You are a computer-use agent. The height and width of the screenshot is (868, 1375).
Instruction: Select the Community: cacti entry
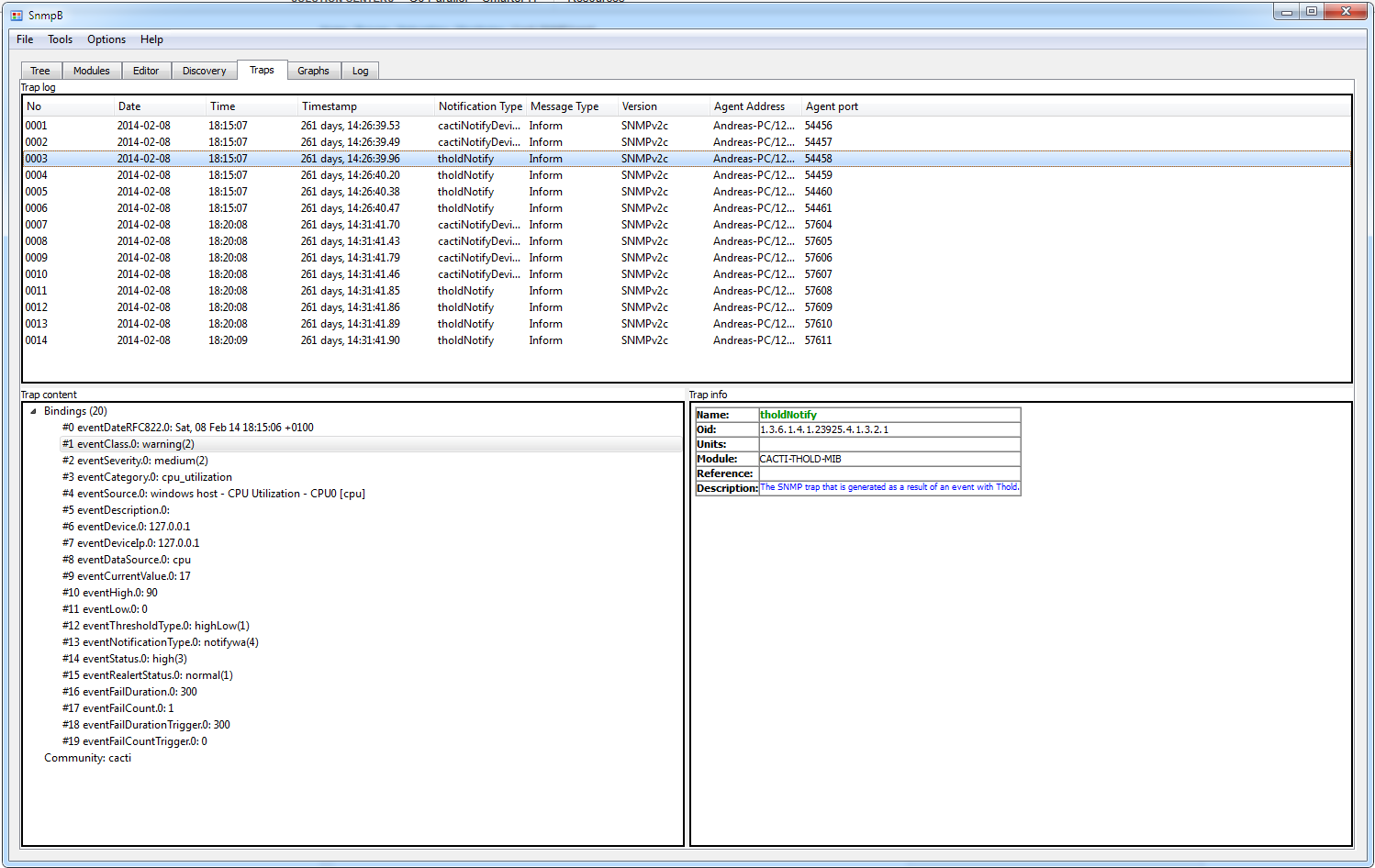pos(87,758)
